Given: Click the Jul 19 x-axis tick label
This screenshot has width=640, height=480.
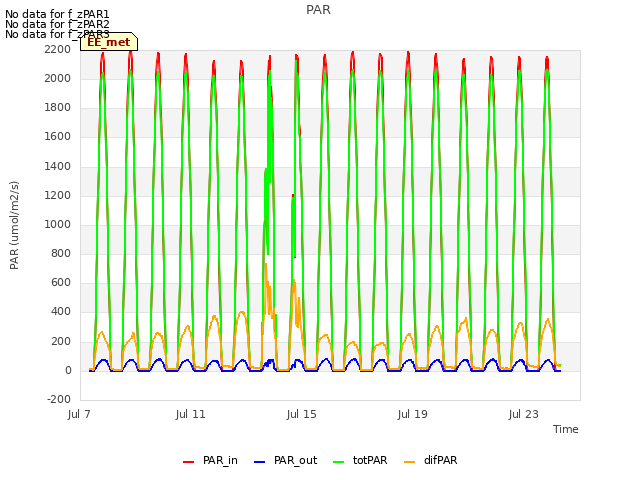Looking at the screenshot, I should point(412,414).
